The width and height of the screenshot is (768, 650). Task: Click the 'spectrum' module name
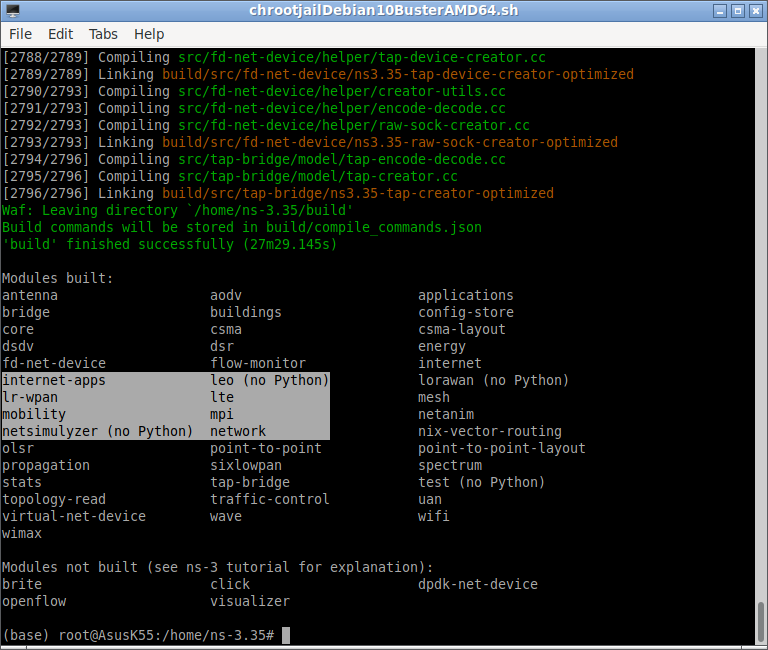click(450, 465)
